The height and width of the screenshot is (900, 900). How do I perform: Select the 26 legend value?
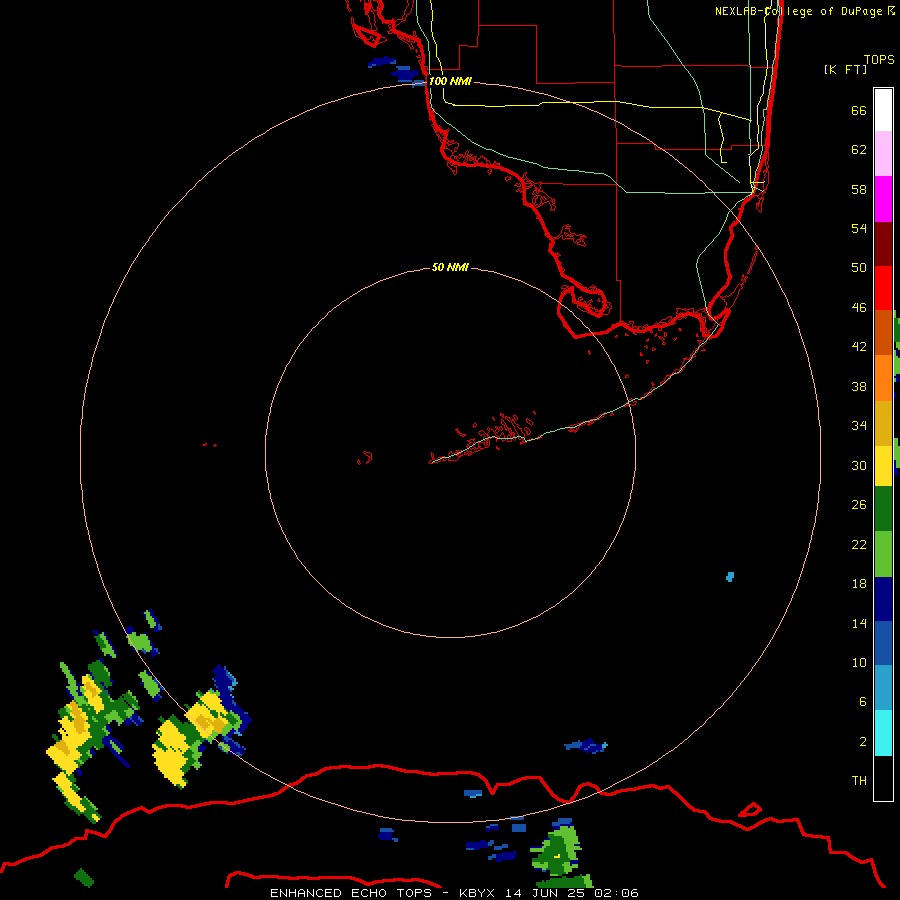859,505
